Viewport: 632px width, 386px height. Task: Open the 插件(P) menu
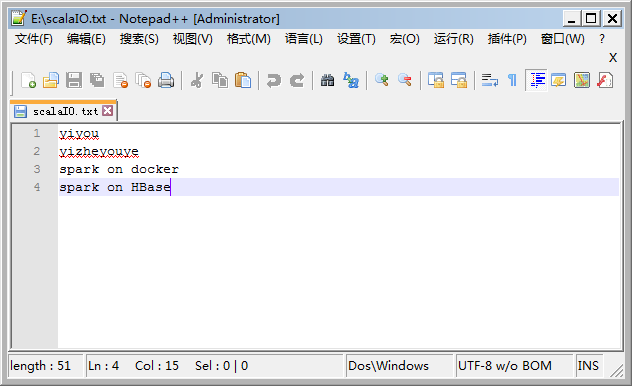(507, 39)
